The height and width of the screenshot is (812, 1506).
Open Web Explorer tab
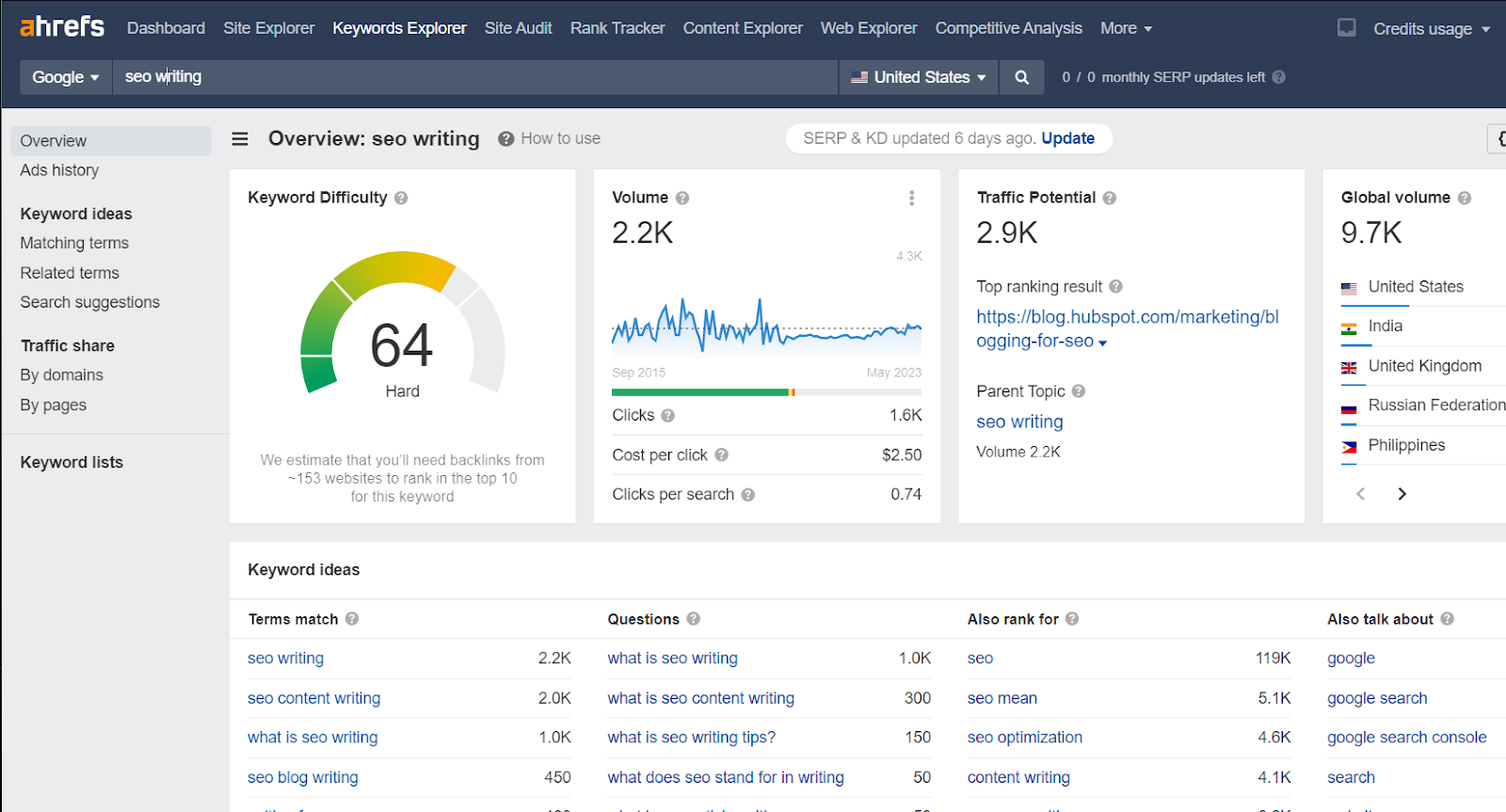(x=869, y=28)
